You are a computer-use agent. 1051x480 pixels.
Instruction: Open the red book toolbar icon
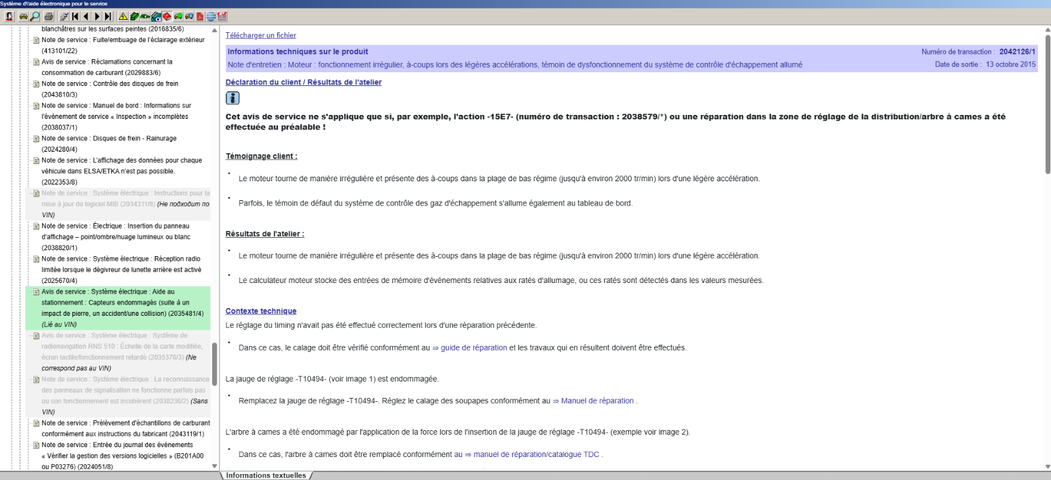pyautogui.click(x=167, y=16)
